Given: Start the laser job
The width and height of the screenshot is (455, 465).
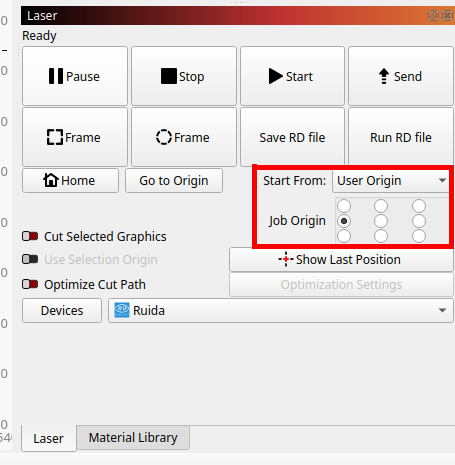Looking at the screenshot, I should click(x=292, y=76).
